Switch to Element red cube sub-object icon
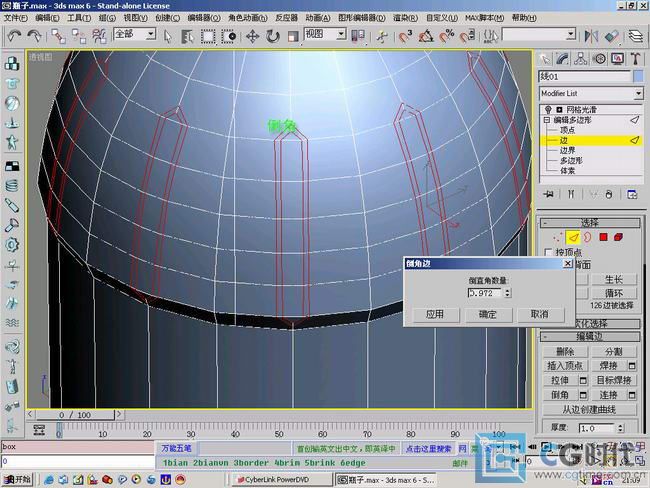This screenshot has width=650, height=488. coord(618,237)
